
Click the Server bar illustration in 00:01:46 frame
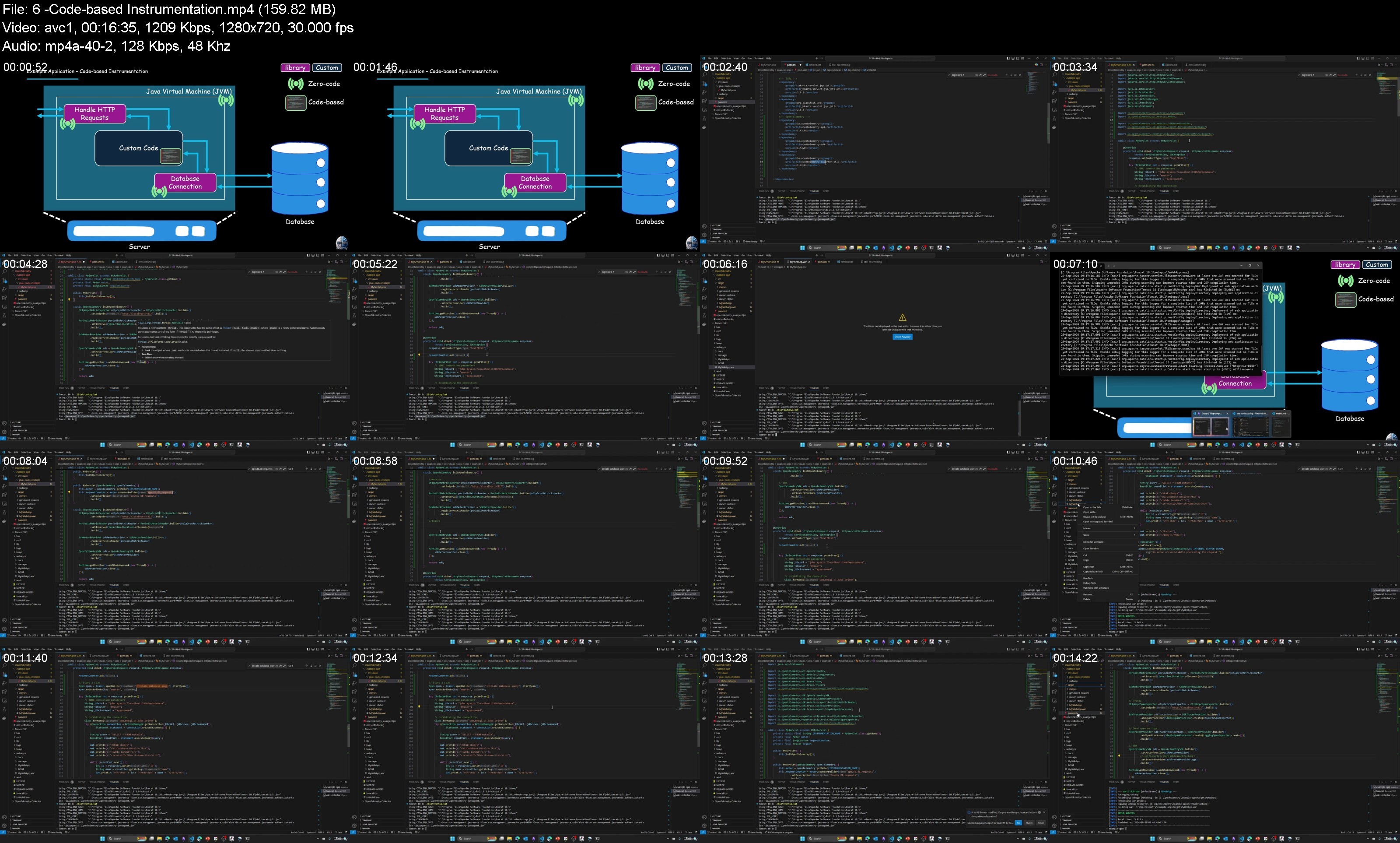492,231
